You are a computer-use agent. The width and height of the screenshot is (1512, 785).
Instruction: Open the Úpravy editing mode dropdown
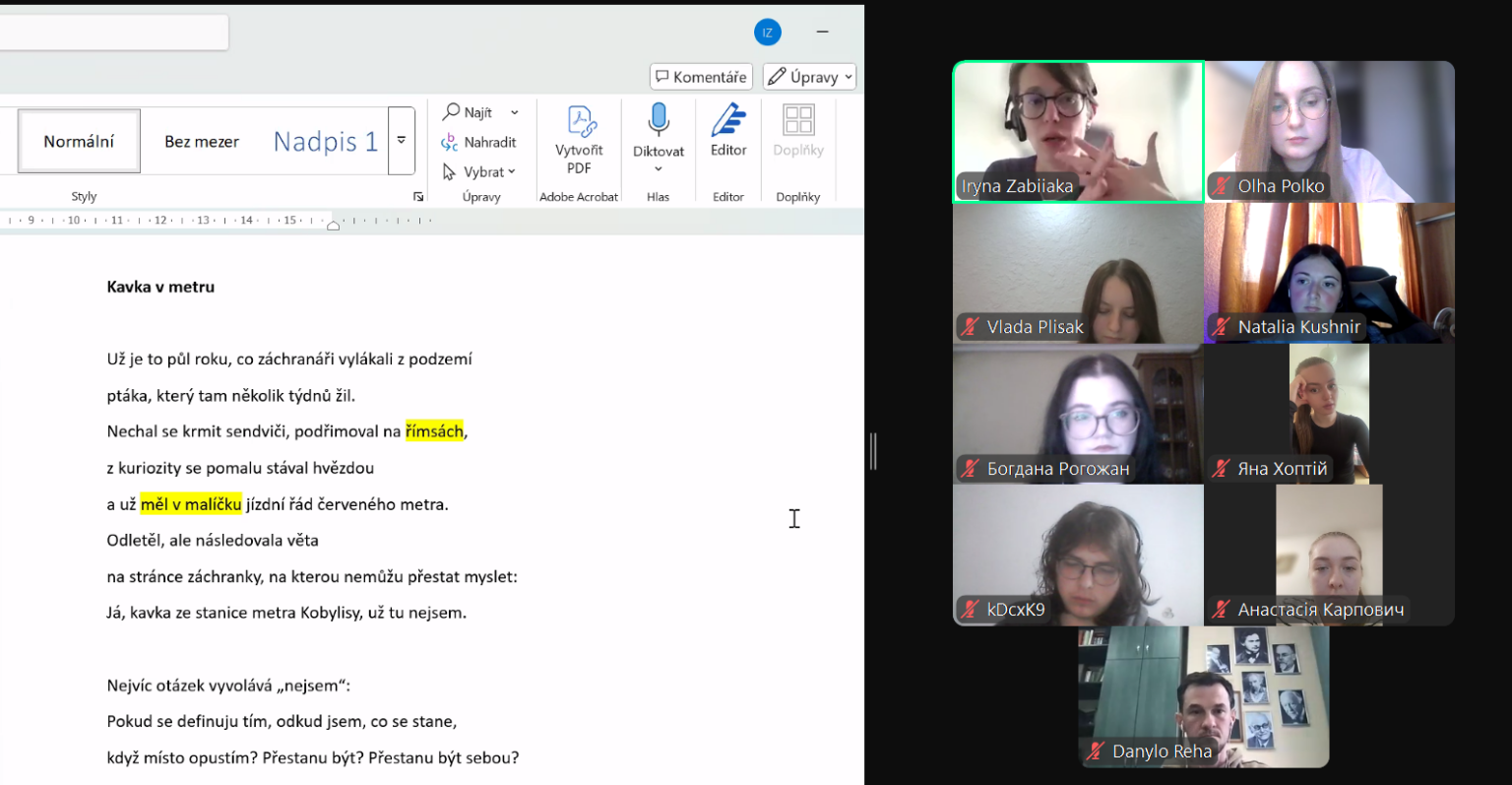[x=810, y=77]
